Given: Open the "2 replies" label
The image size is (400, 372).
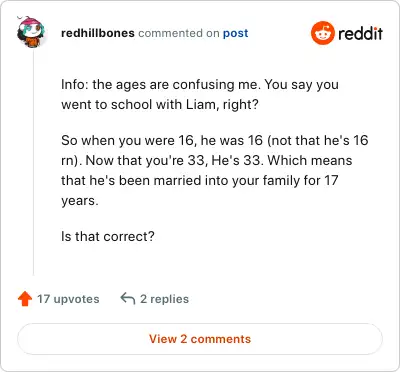Looking at the screenshot, I should [164, 299].
